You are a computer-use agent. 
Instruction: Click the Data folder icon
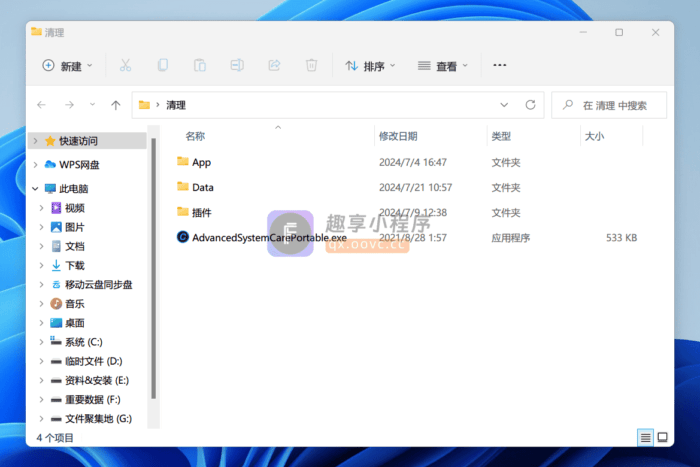183,187
